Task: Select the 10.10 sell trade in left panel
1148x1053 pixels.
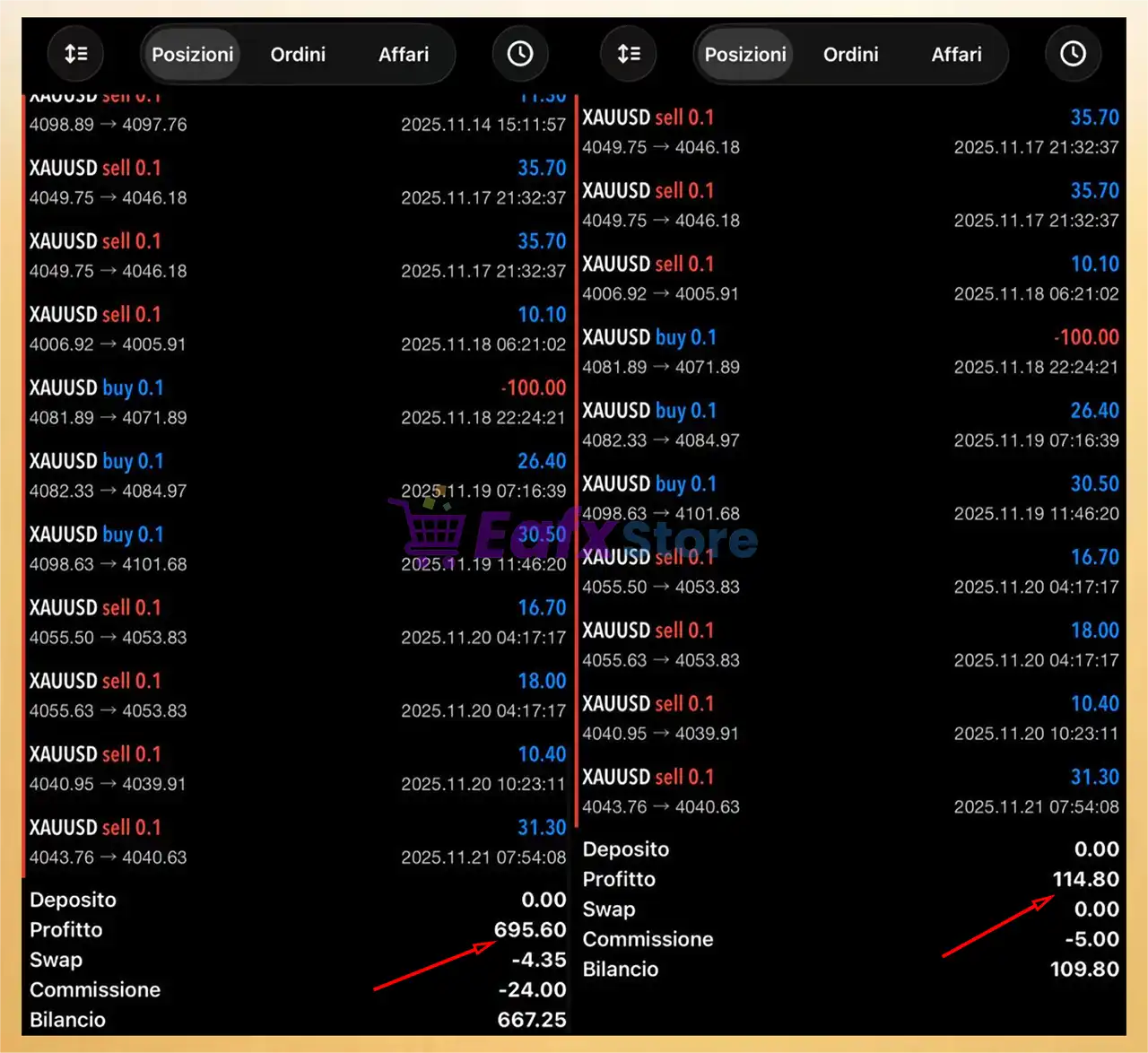Action: [x=296, y=329]
